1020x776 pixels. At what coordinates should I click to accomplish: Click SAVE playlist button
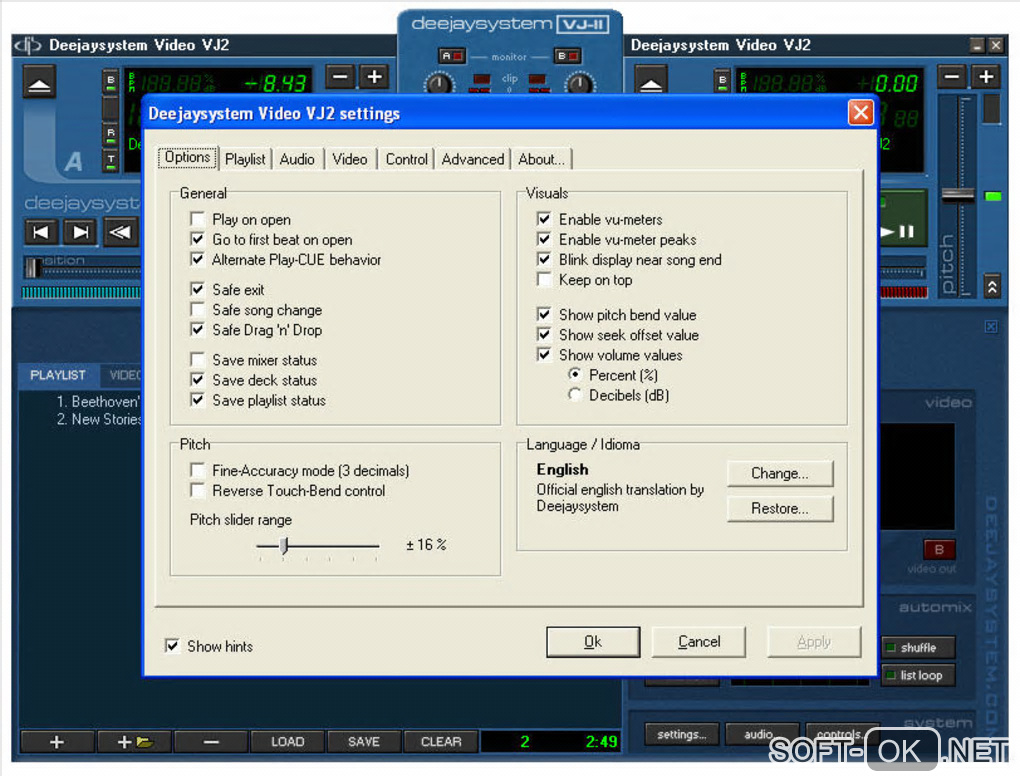point(364,742)
